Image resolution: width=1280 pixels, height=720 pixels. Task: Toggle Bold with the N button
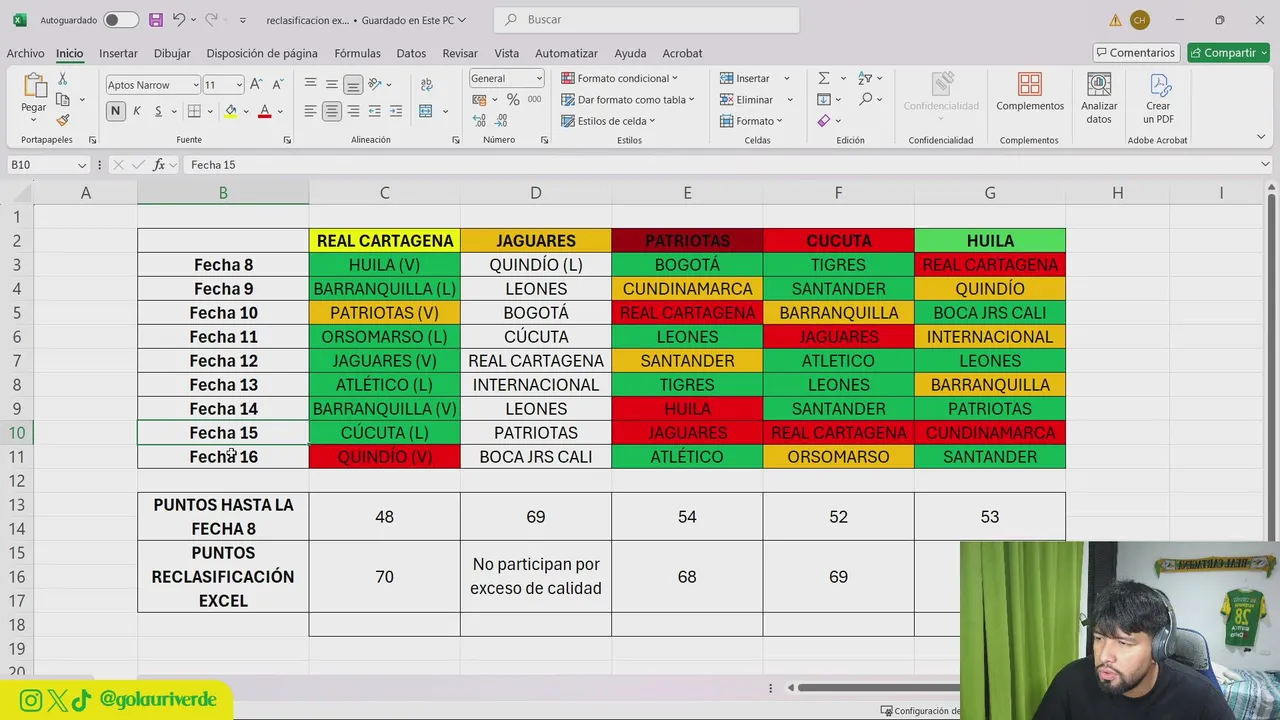pyautogui.click(x=116, y=111)
